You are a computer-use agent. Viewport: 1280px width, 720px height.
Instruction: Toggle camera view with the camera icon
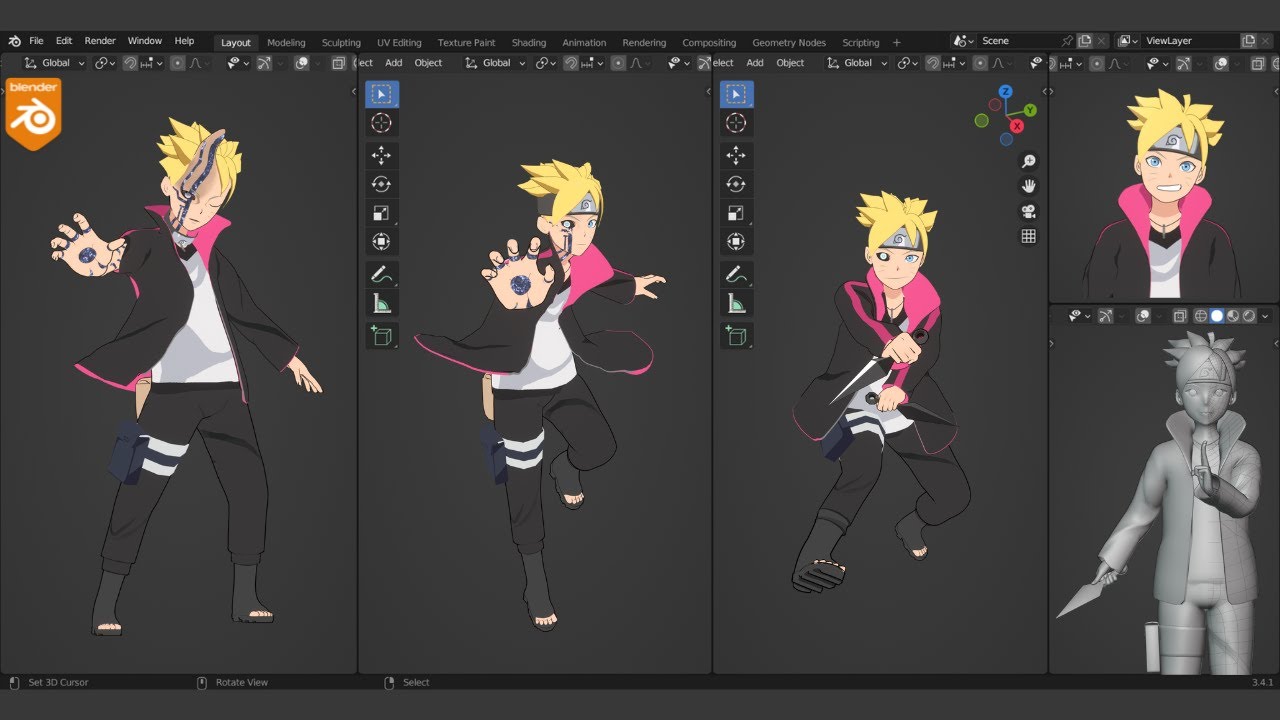1028,211
